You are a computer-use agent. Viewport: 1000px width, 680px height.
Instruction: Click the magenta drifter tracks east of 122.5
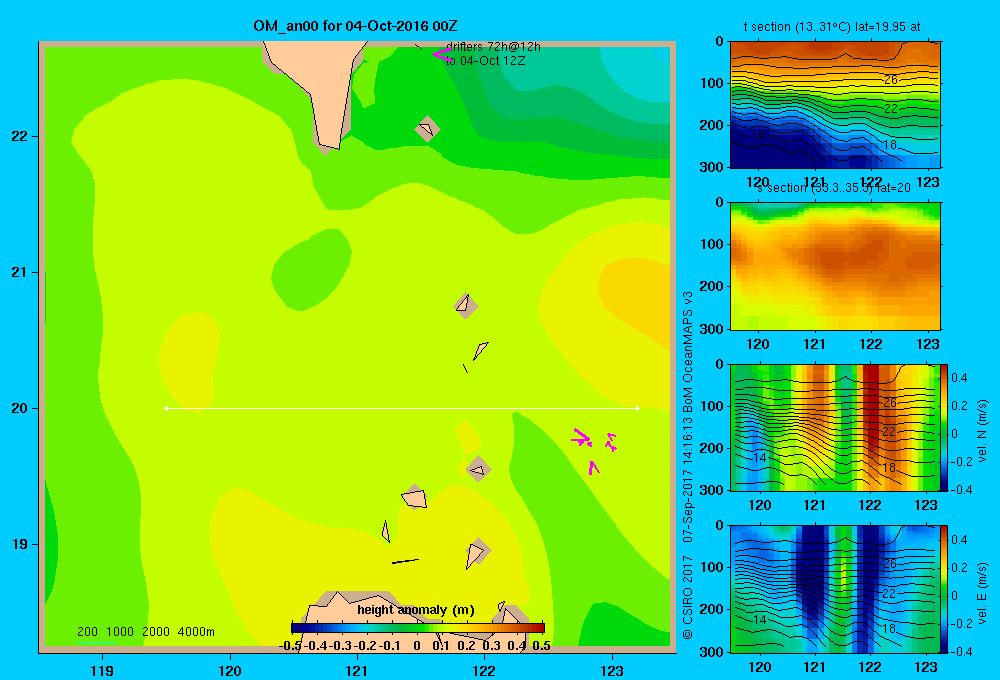(x=594, y=451)
